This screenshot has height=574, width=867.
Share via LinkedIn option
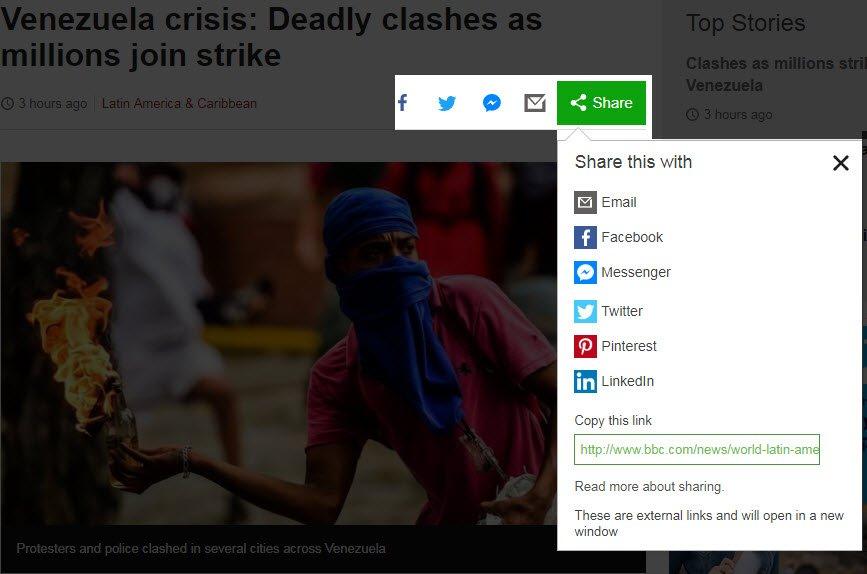click(x=614, y=382)
